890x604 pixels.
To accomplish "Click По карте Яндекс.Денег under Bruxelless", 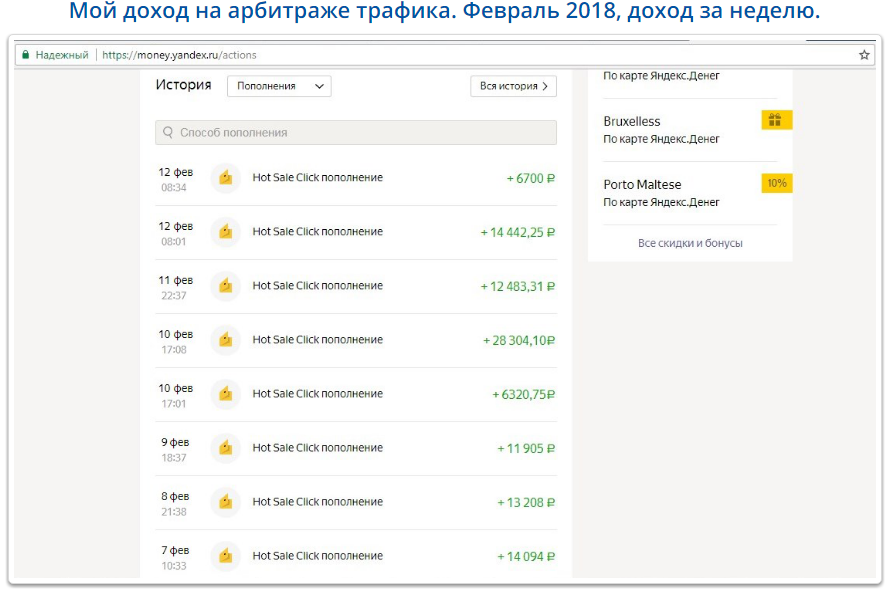I will (x=661, y=139).
